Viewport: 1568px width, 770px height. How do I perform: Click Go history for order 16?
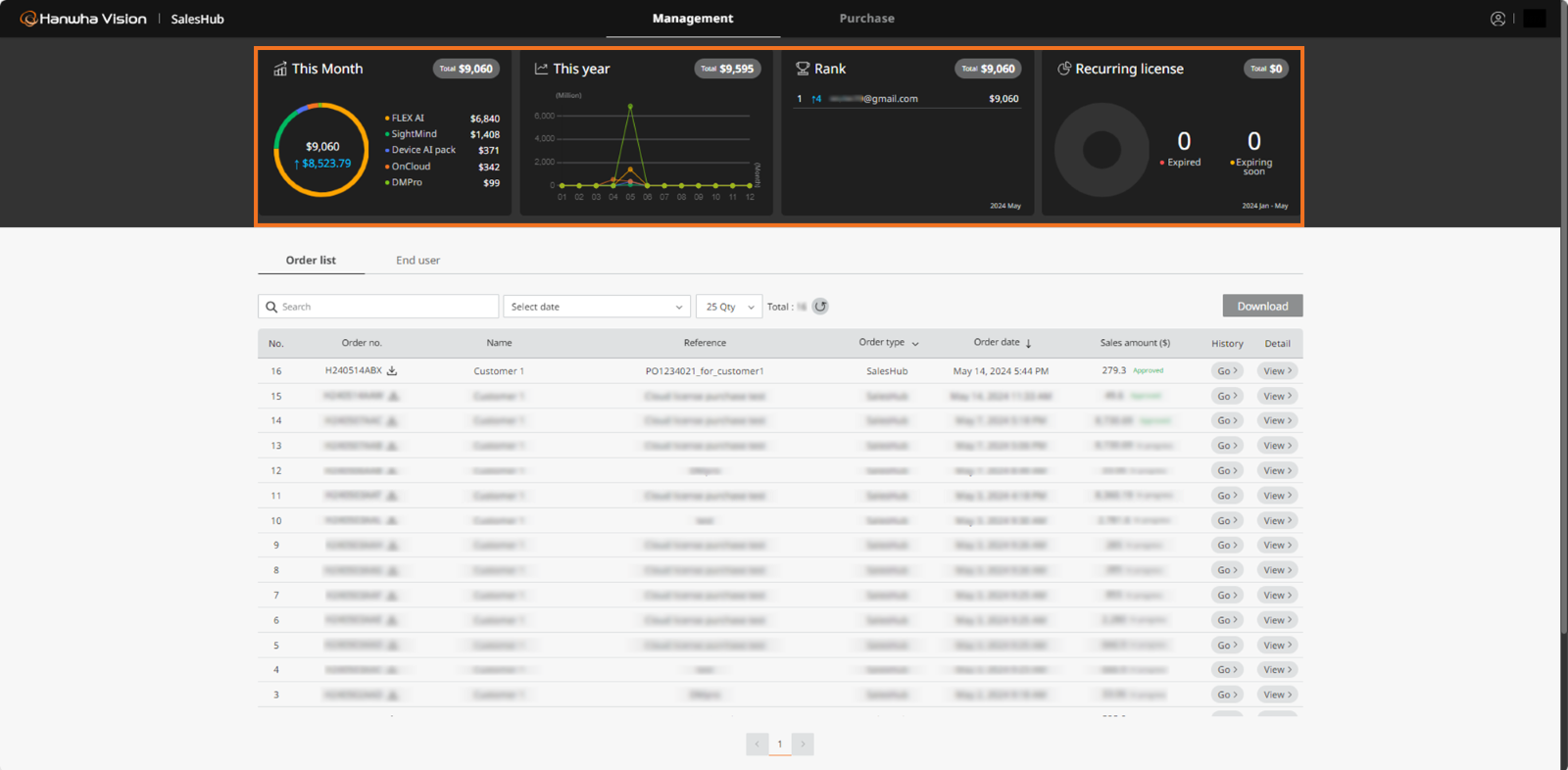(1227, 371)
